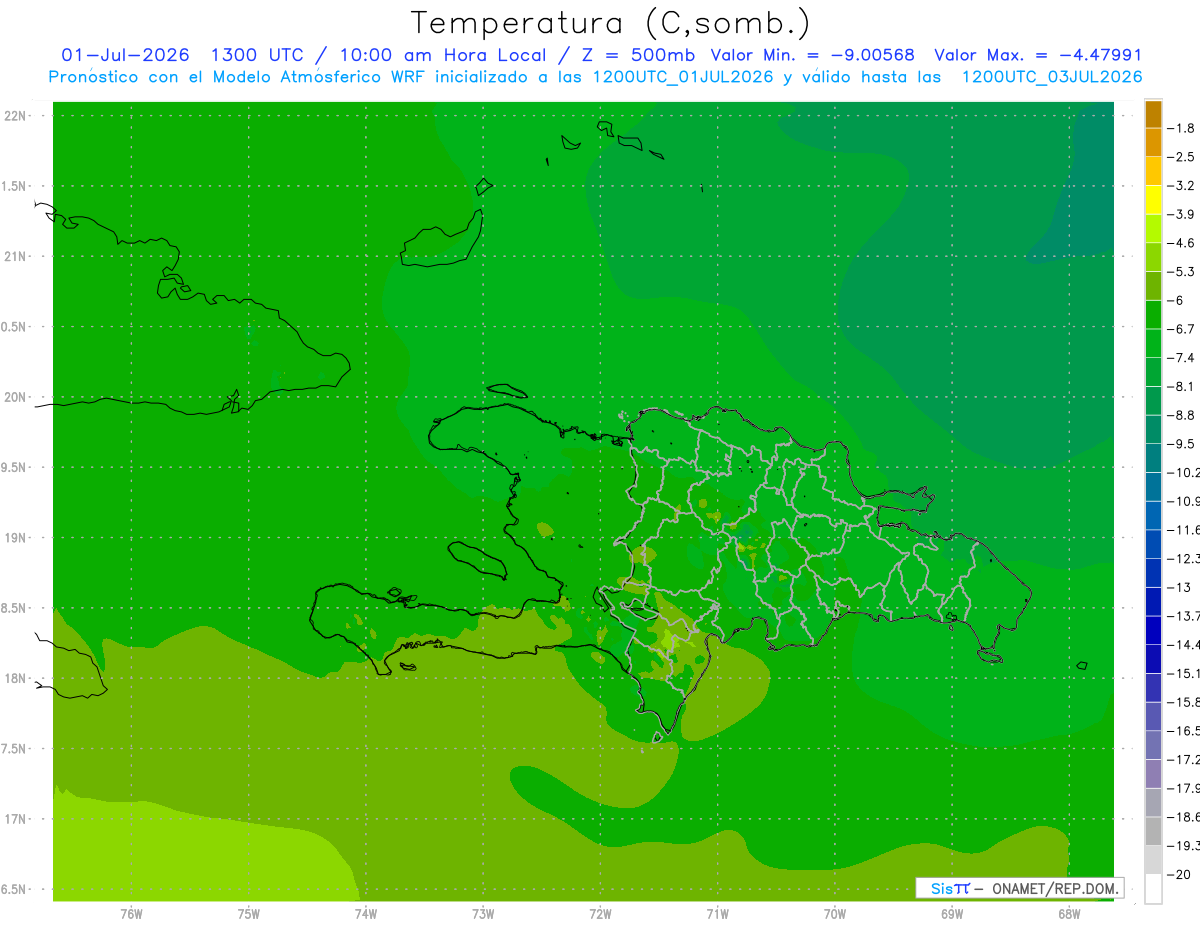Click the '-19.3' colorbar value
This screenshot has width=1200, height=927.
click(1184, 846)
